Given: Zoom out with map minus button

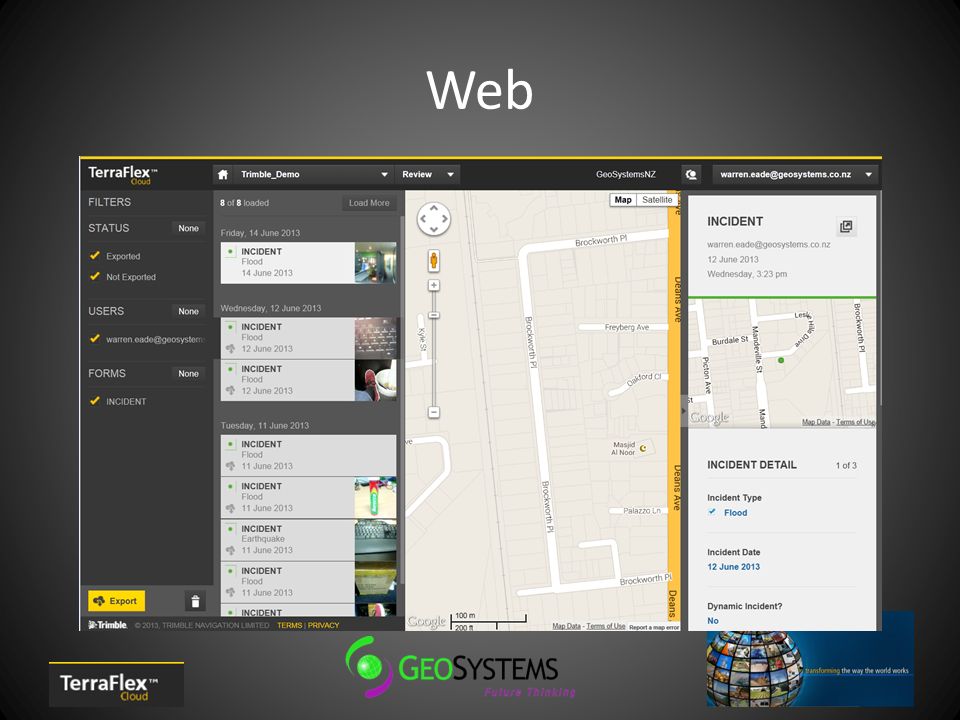Looking at the screenshot, I should pyautogui.click(x=433, y=412).
